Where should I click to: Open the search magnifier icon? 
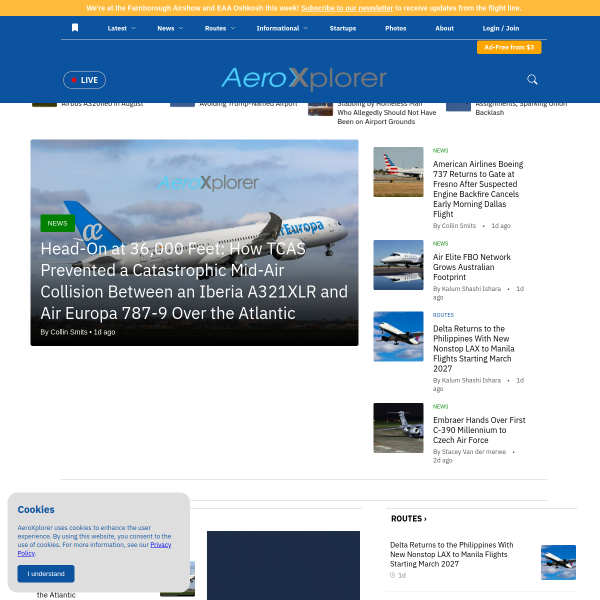click(x=532, y=80)
